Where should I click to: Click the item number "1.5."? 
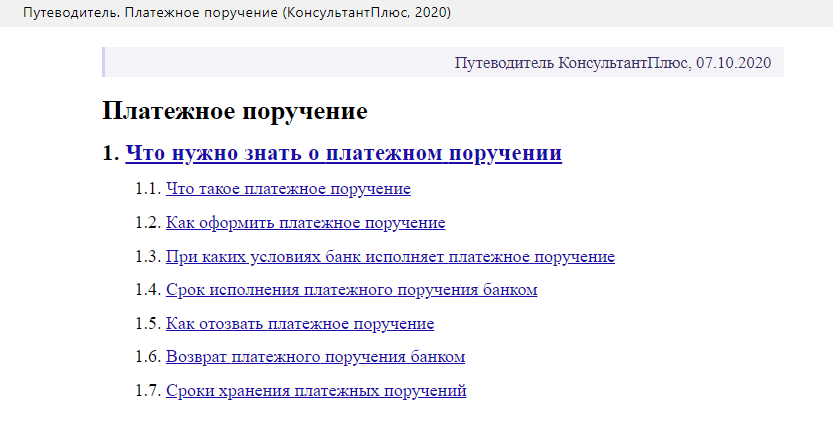pyautogui.click(x=148, y=324)
